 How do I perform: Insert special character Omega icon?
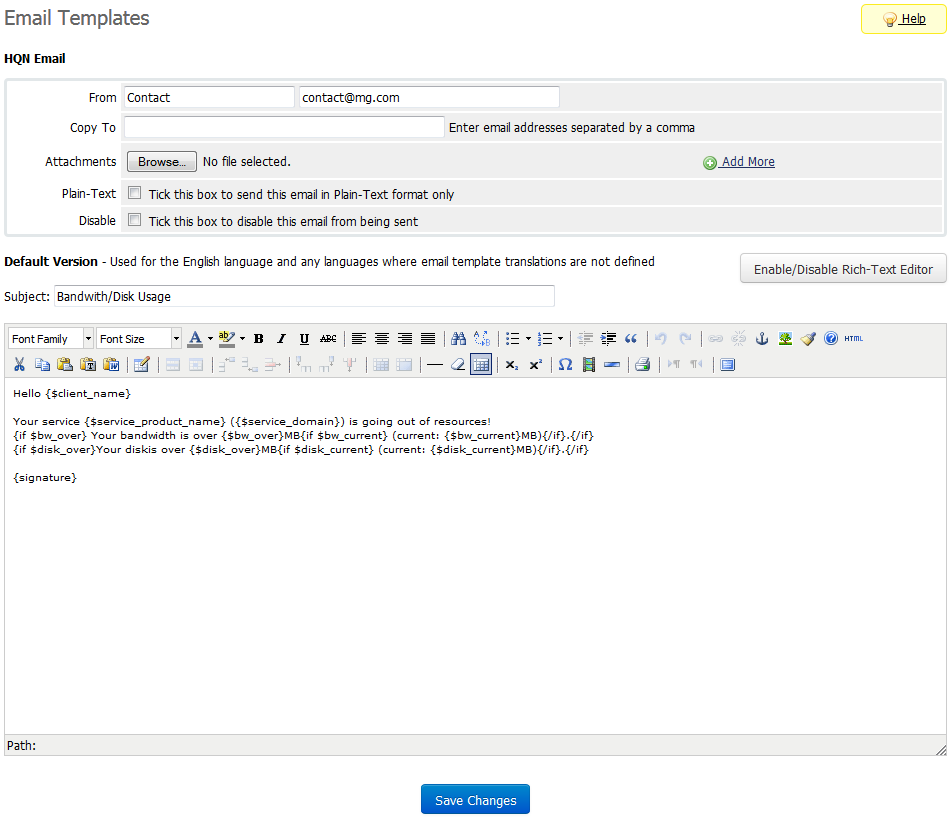(x=565, y=365)
